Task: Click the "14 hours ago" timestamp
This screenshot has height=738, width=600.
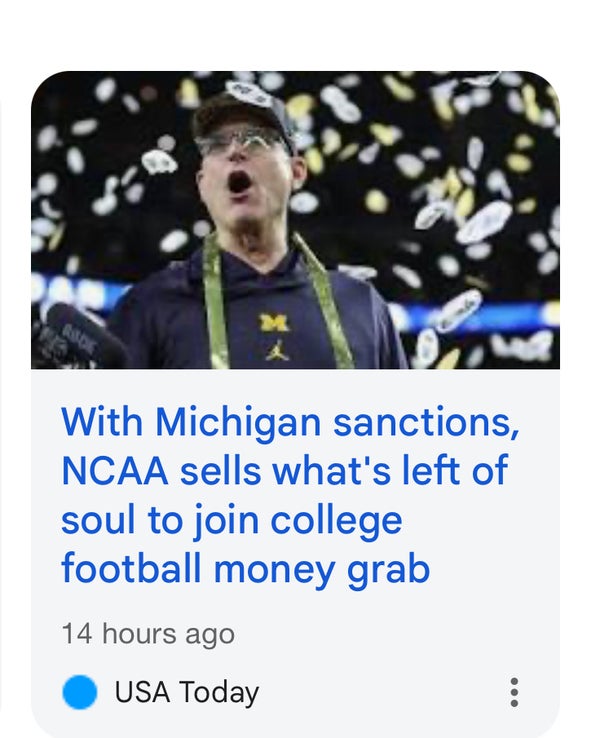Action: point(148,634)
